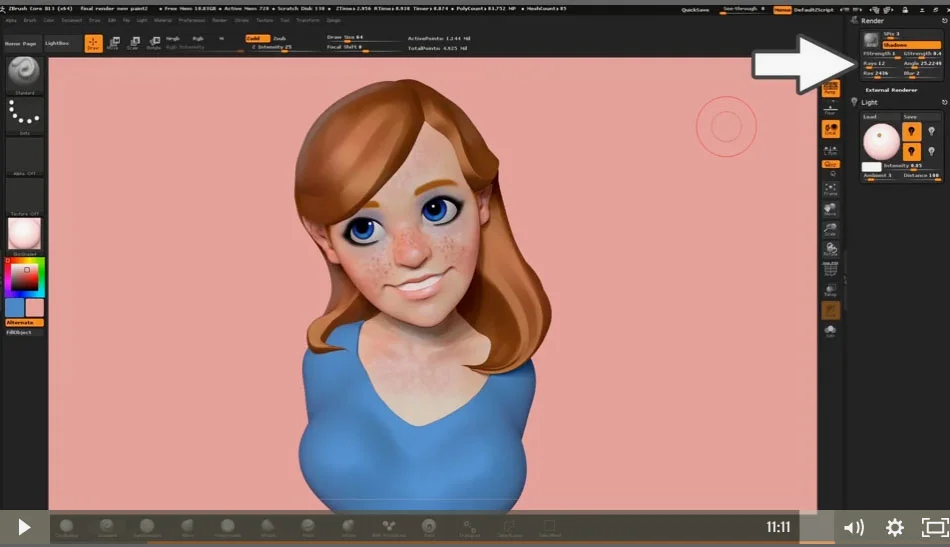Toggle the Persp perspective button
This screenshot has height=547, width=950.
point(831,88)
